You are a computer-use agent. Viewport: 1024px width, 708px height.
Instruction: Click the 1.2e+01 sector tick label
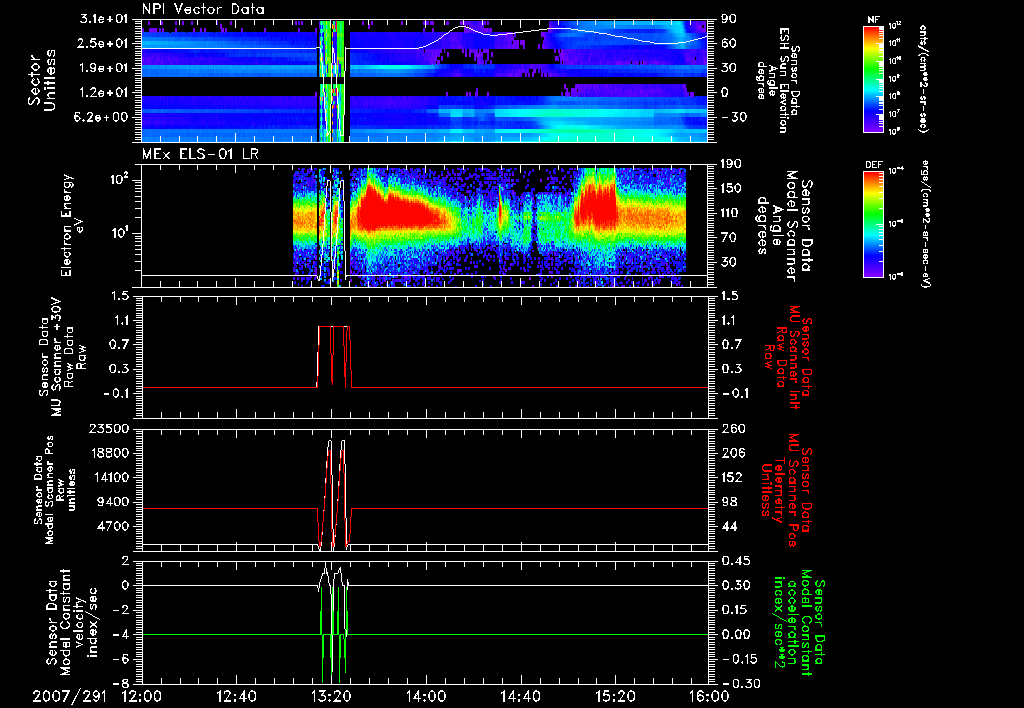105,93
